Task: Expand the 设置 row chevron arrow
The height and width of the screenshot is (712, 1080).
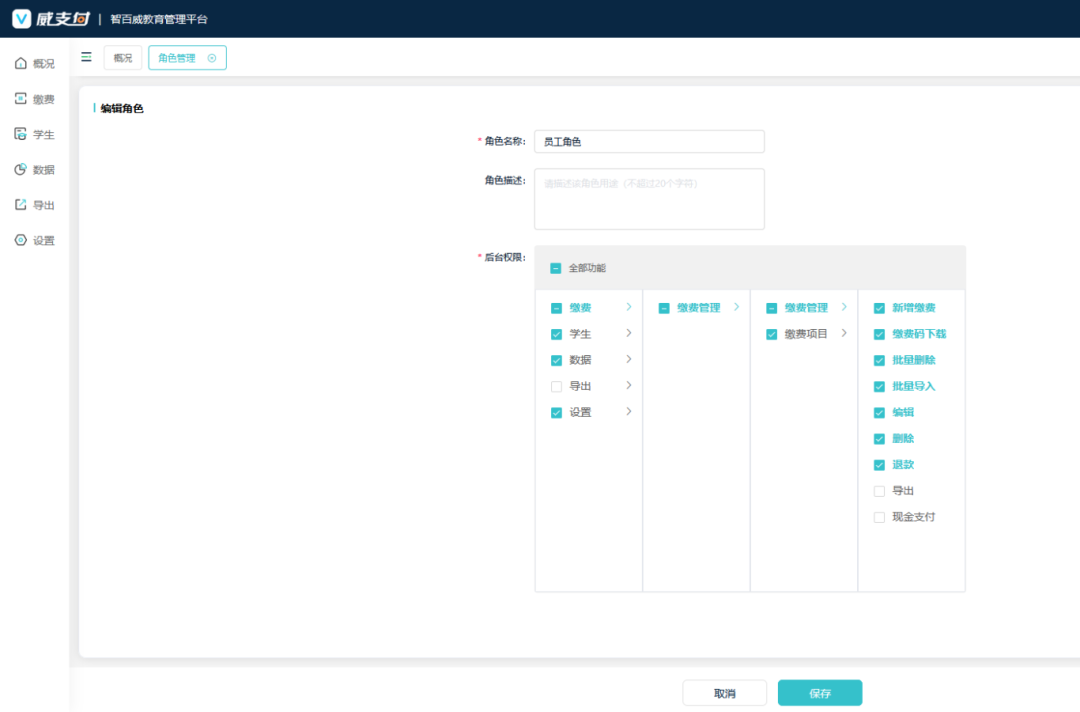Action: 629,411
